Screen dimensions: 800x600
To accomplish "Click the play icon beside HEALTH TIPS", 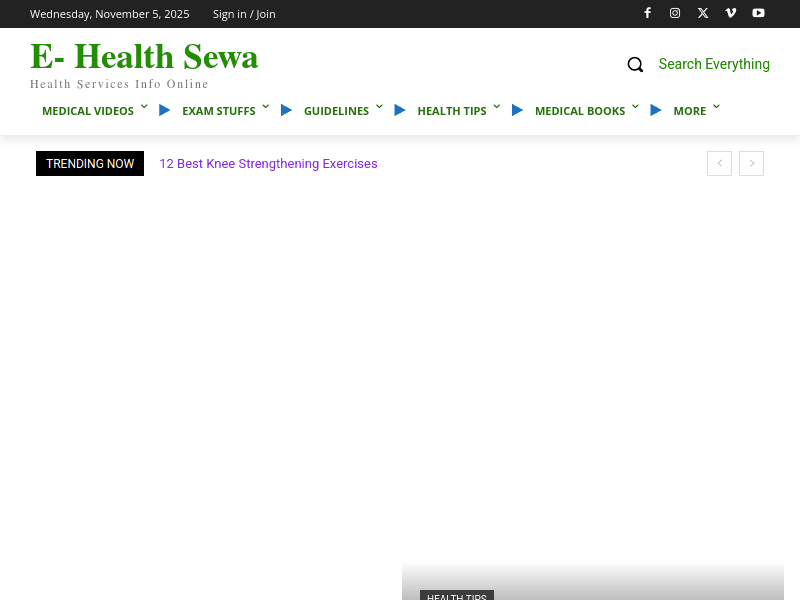I will click(x=517, y=110).
